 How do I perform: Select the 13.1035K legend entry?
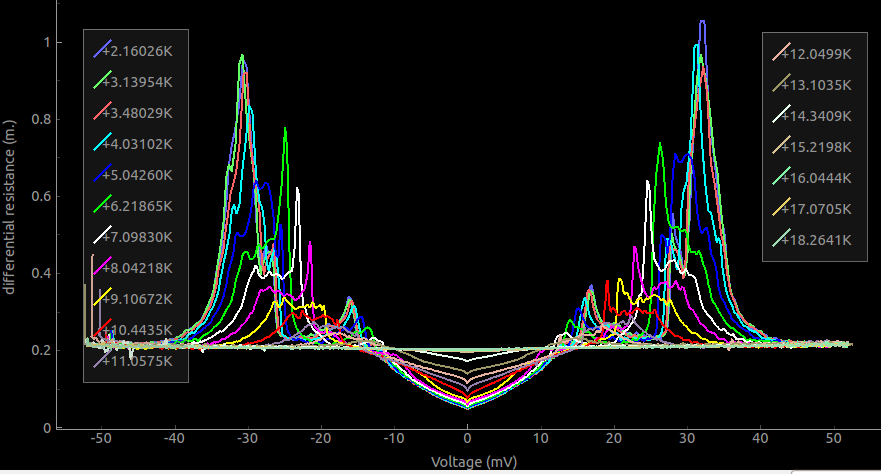tap(816, 84)
